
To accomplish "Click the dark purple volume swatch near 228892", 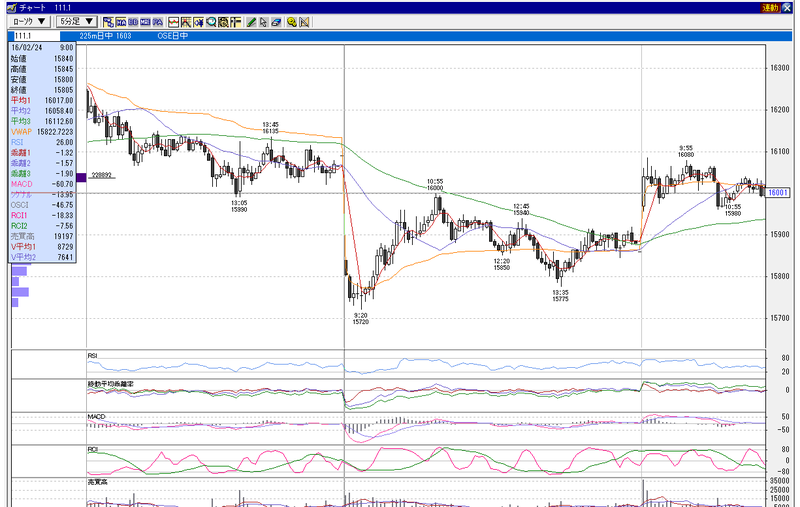I will click(x=81, y=177).
